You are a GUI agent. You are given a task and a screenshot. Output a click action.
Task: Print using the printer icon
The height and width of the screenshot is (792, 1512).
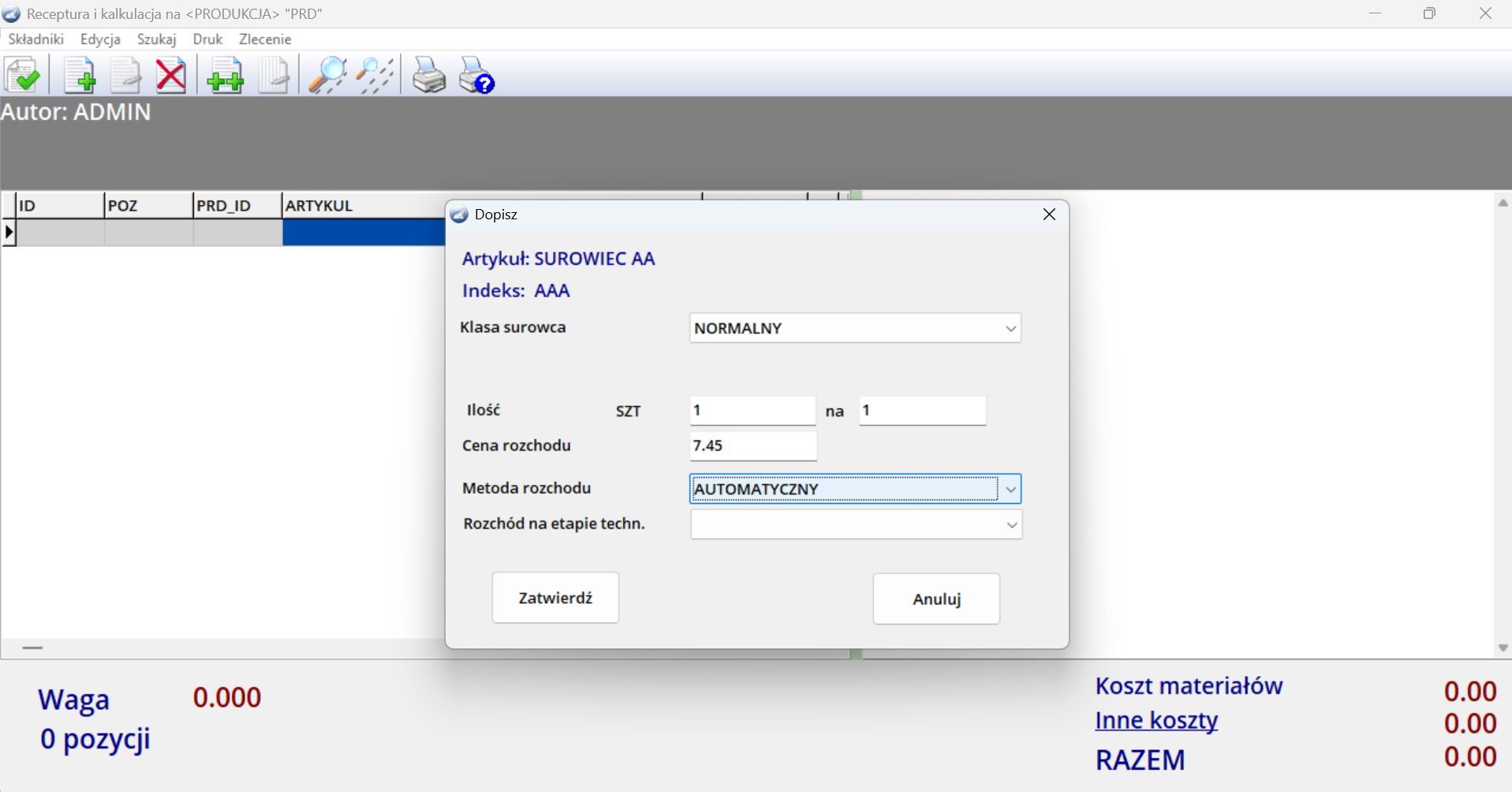pyautogui.click(x=429, y=76)
